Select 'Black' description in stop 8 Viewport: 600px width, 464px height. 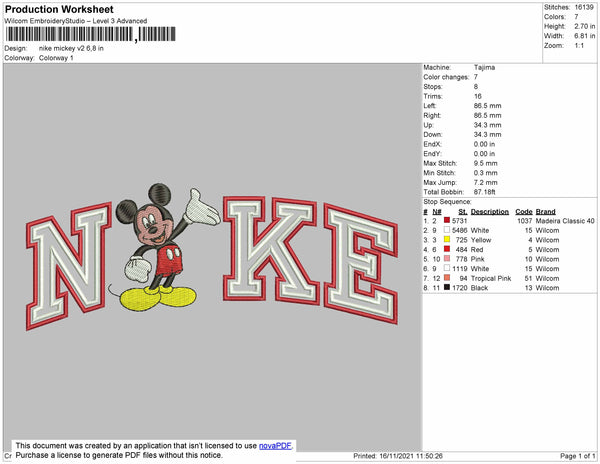tap(479, 288)
